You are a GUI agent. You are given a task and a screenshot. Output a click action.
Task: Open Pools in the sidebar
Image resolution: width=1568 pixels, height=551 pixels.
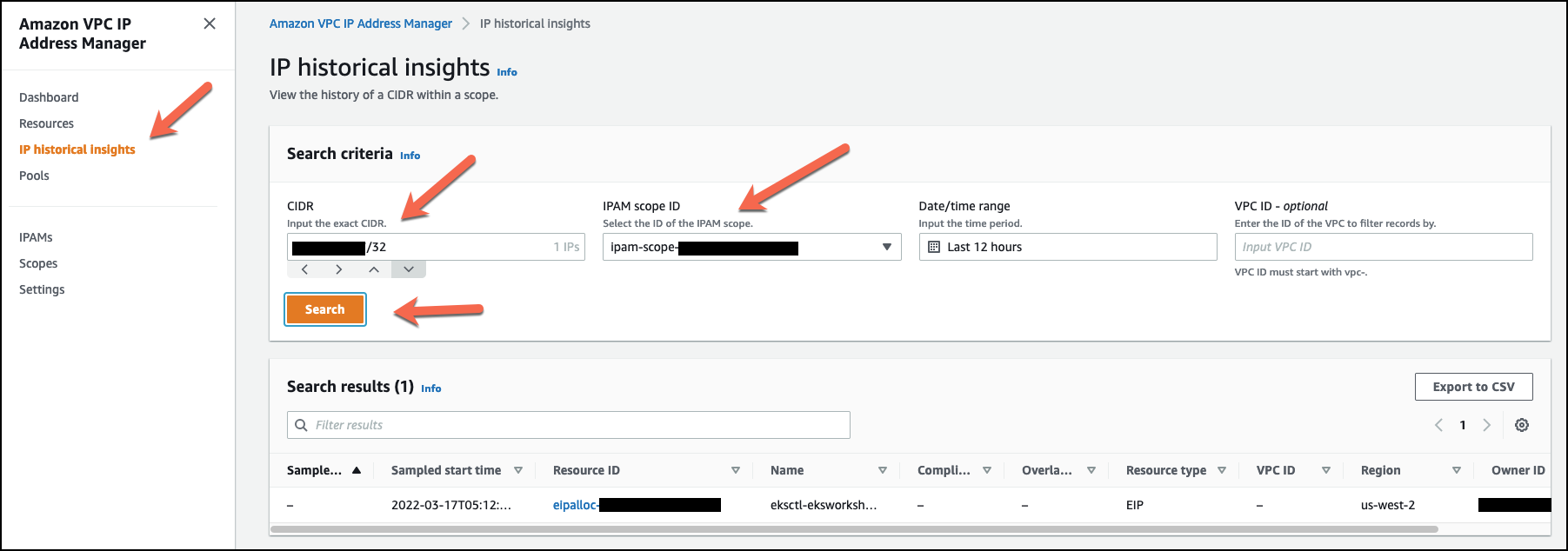coord(34,176)
